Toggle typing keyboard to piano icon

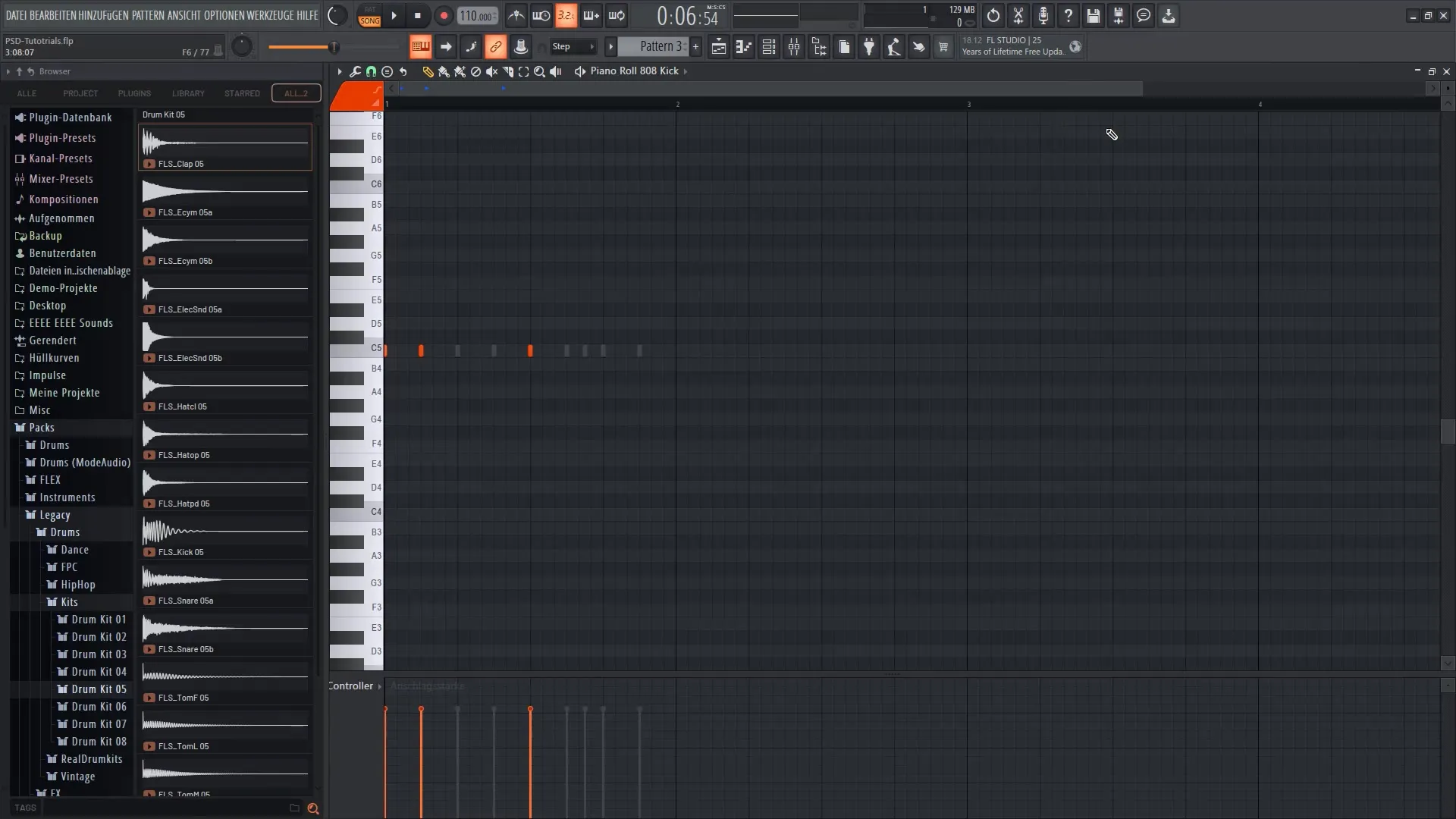point(421,47)
